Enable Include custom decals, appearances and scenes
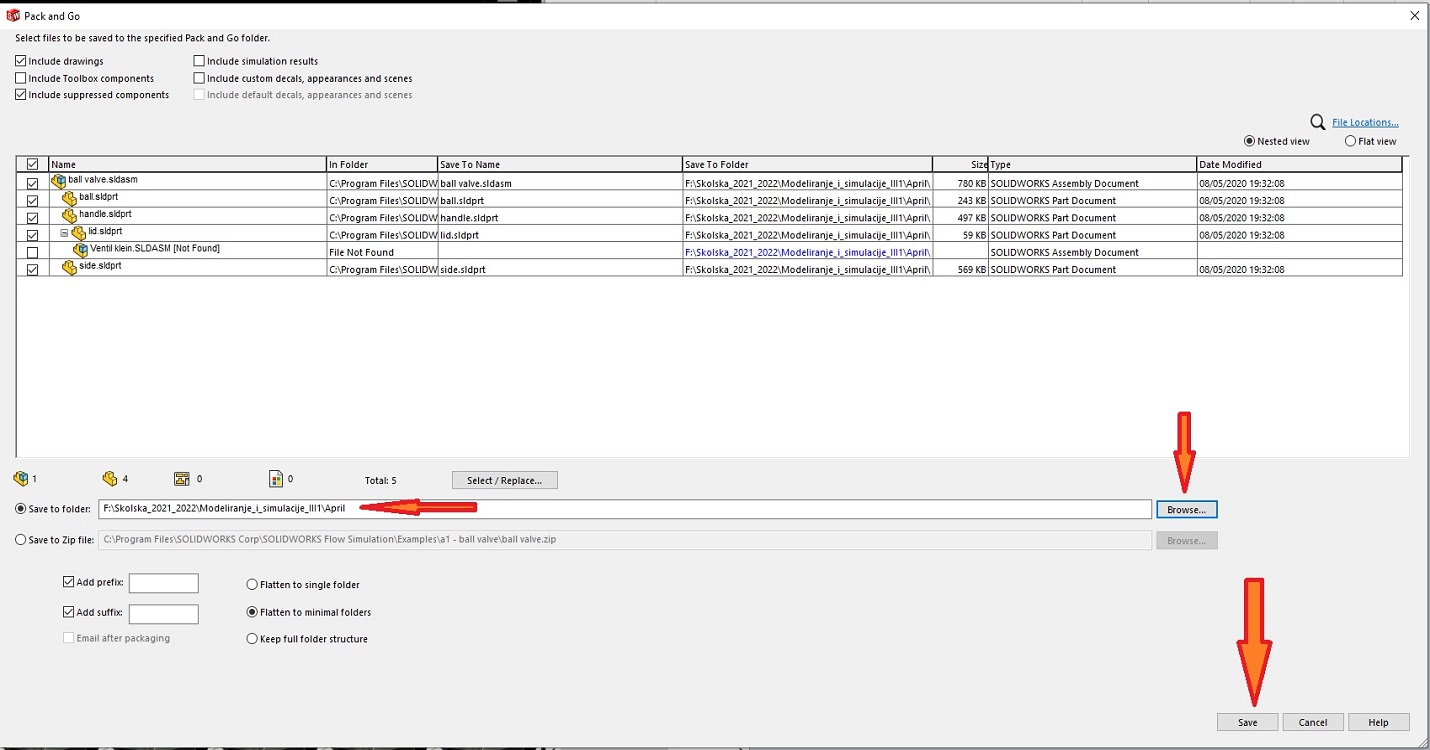 pos(199,78)
